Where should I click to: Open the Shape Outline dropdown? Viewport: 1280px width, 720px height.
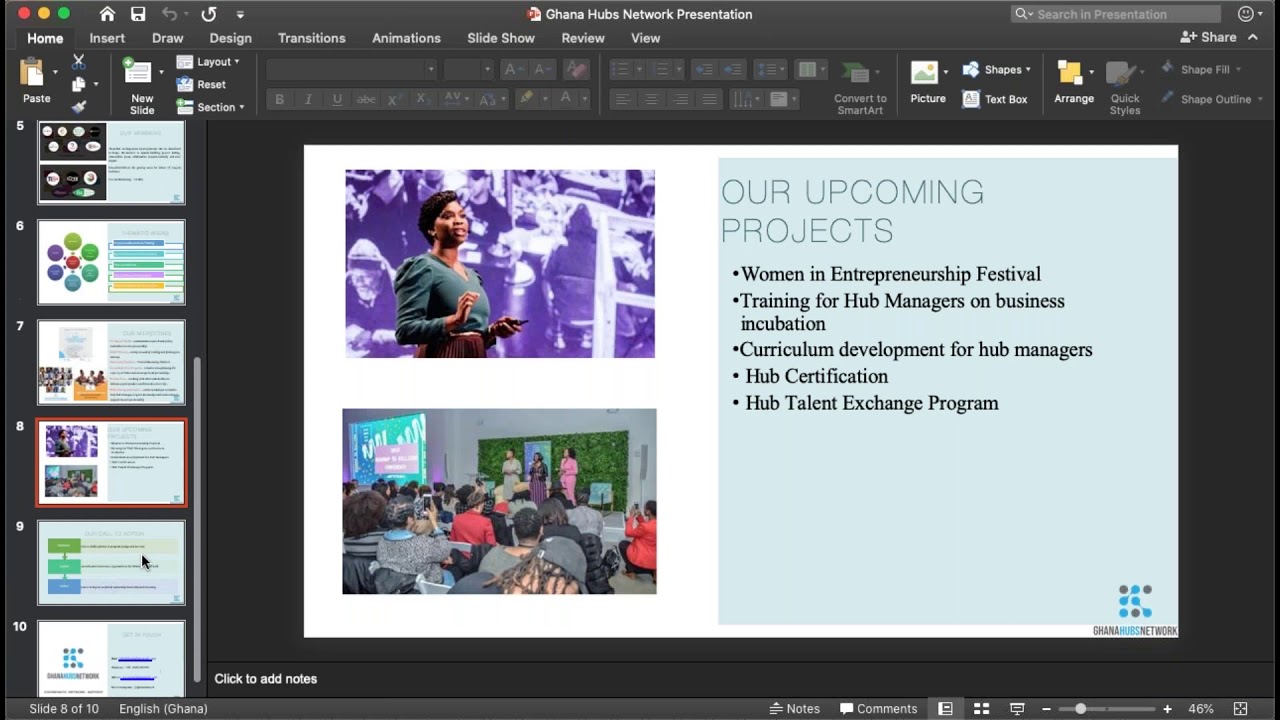[x=1211, y=99]
